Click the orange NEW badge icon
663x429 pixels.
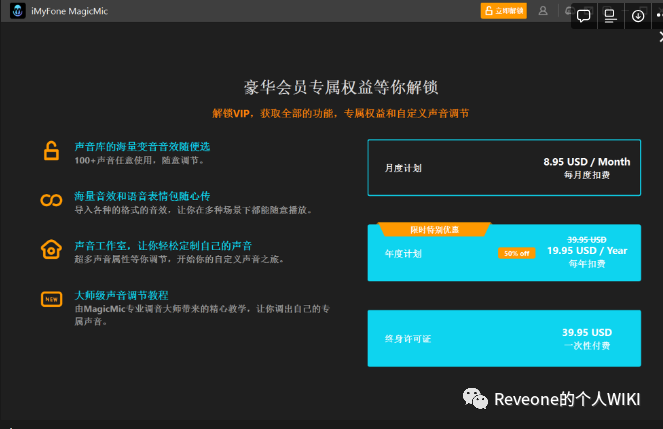pyautogui.click(x=51, y=299)
